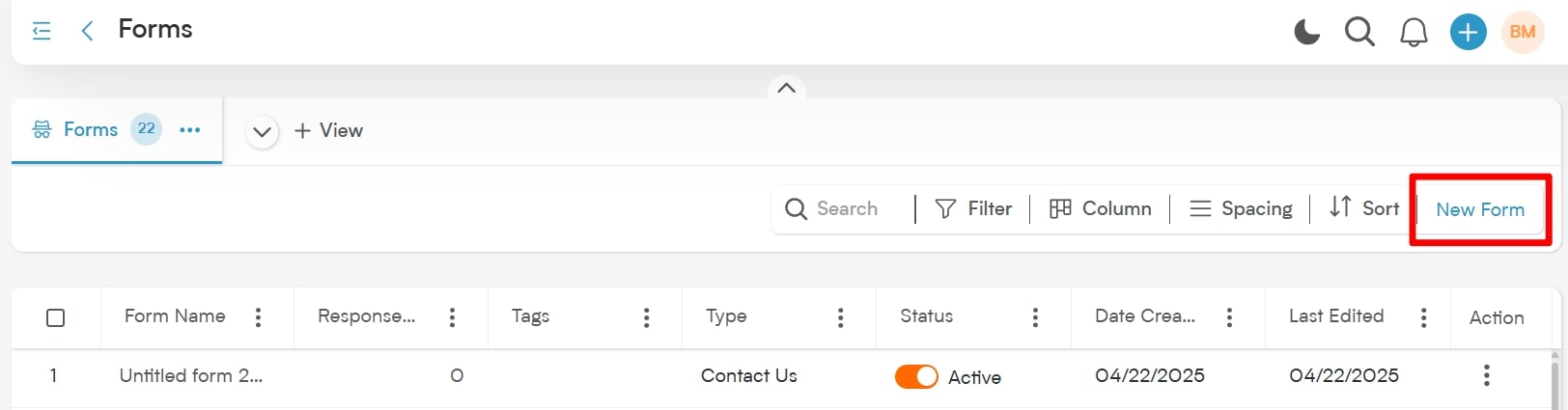Toggle dark mode moon icon

1306,32
